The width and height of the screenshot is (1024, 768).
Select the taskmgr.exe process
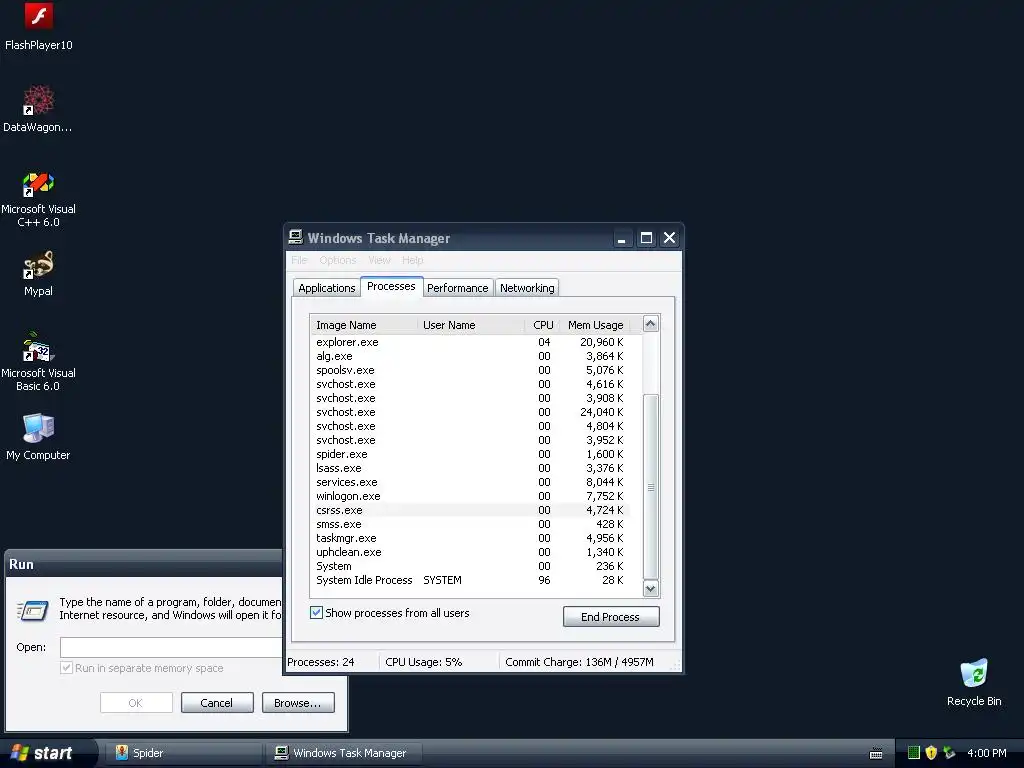[x=470, y=538]
